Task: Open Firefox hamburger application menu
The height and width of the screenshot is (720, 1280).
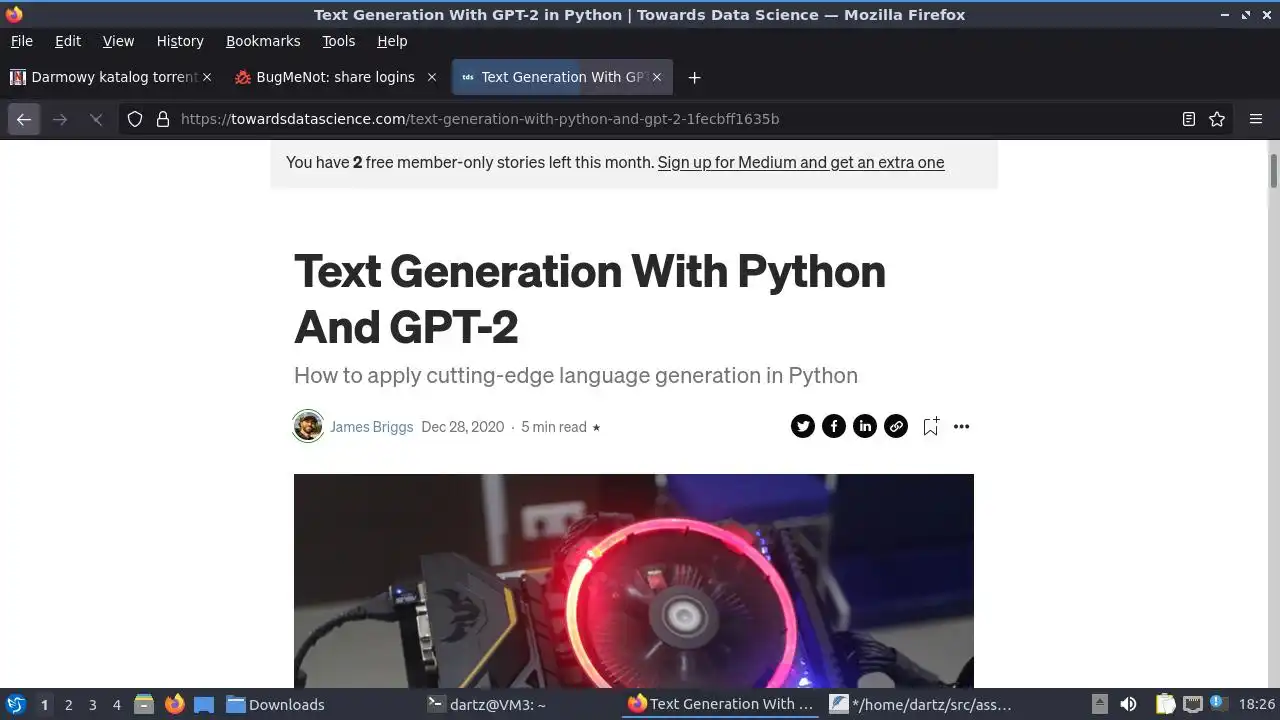Action: pos(1256,119)
